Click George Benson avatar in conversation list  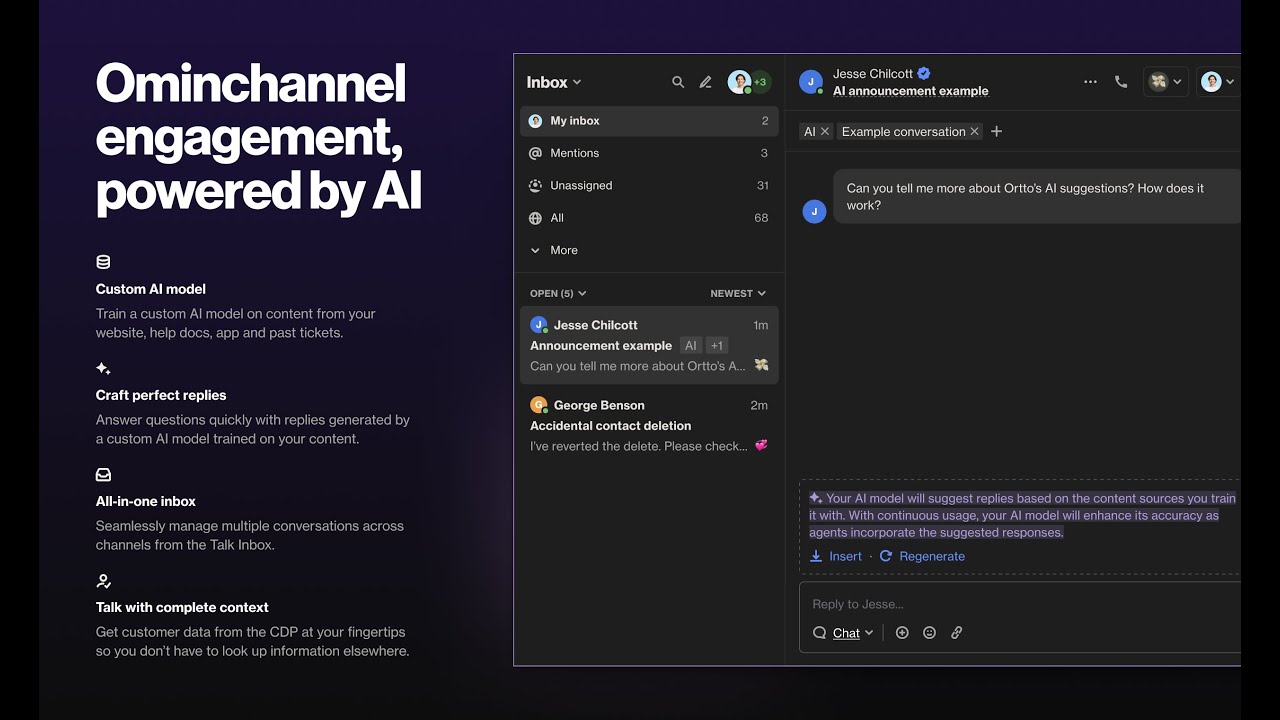pyautogui.click(x=538, y=405)
